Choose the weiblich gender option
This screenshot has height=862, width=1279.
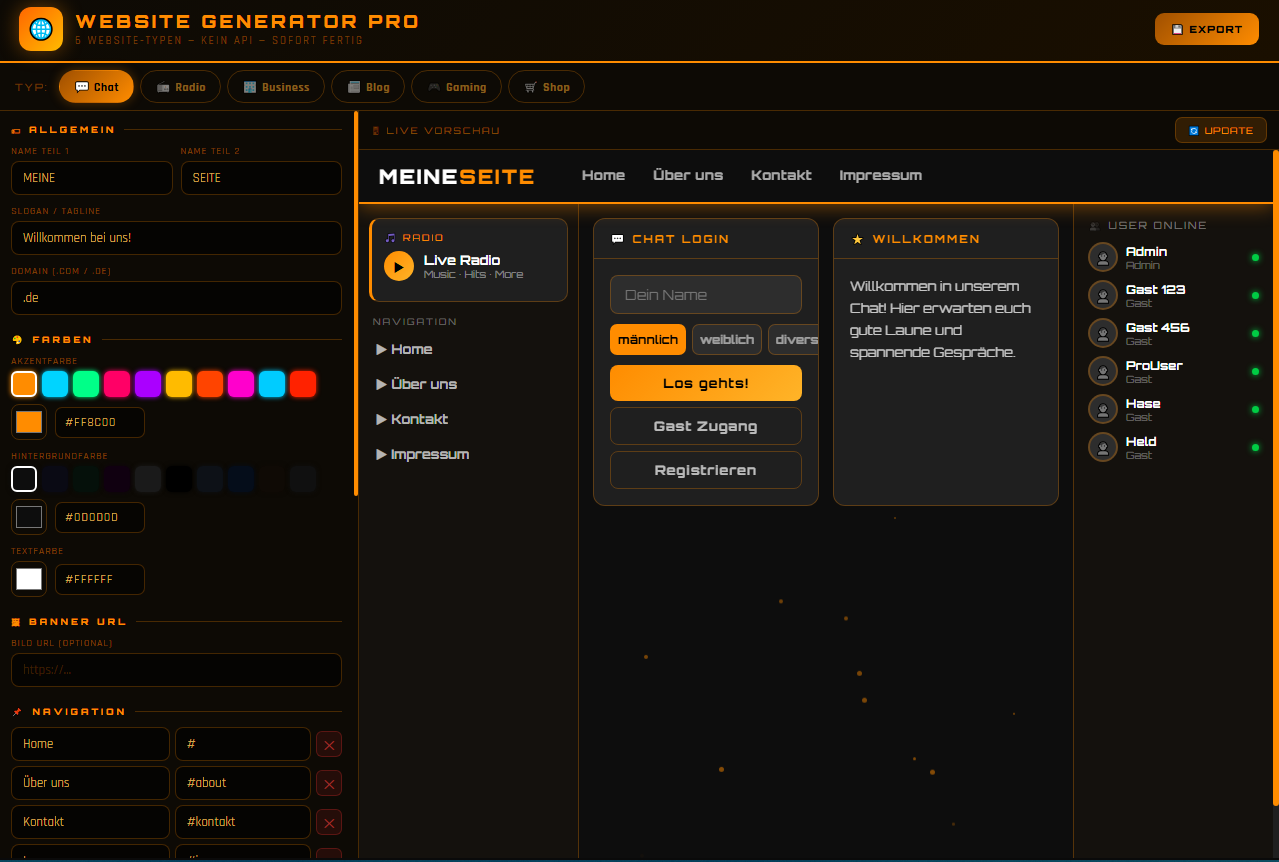[x=726, y=340]
